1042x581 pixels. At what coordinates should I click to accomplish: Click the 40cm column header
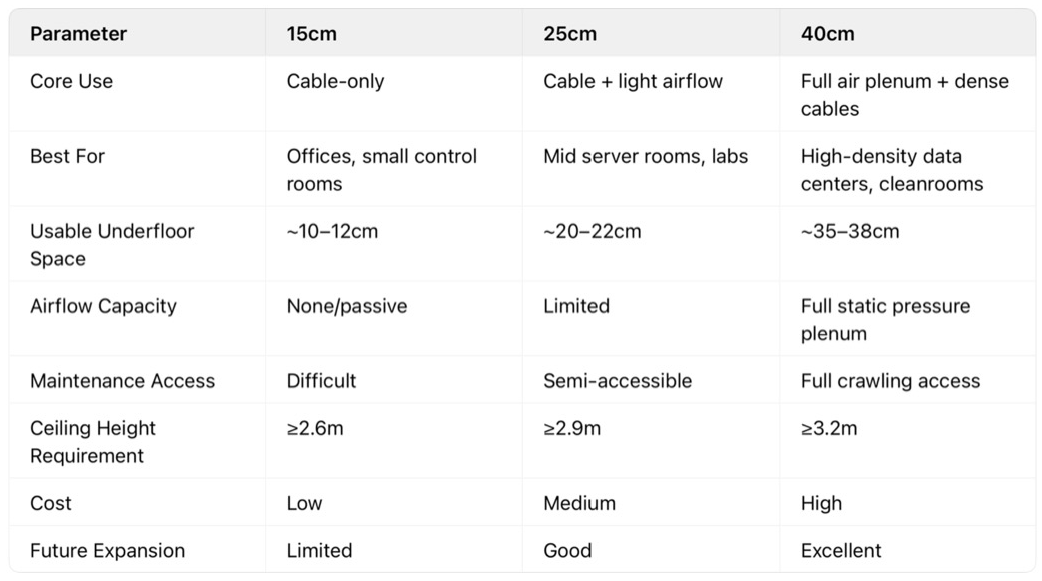point(827,33)
